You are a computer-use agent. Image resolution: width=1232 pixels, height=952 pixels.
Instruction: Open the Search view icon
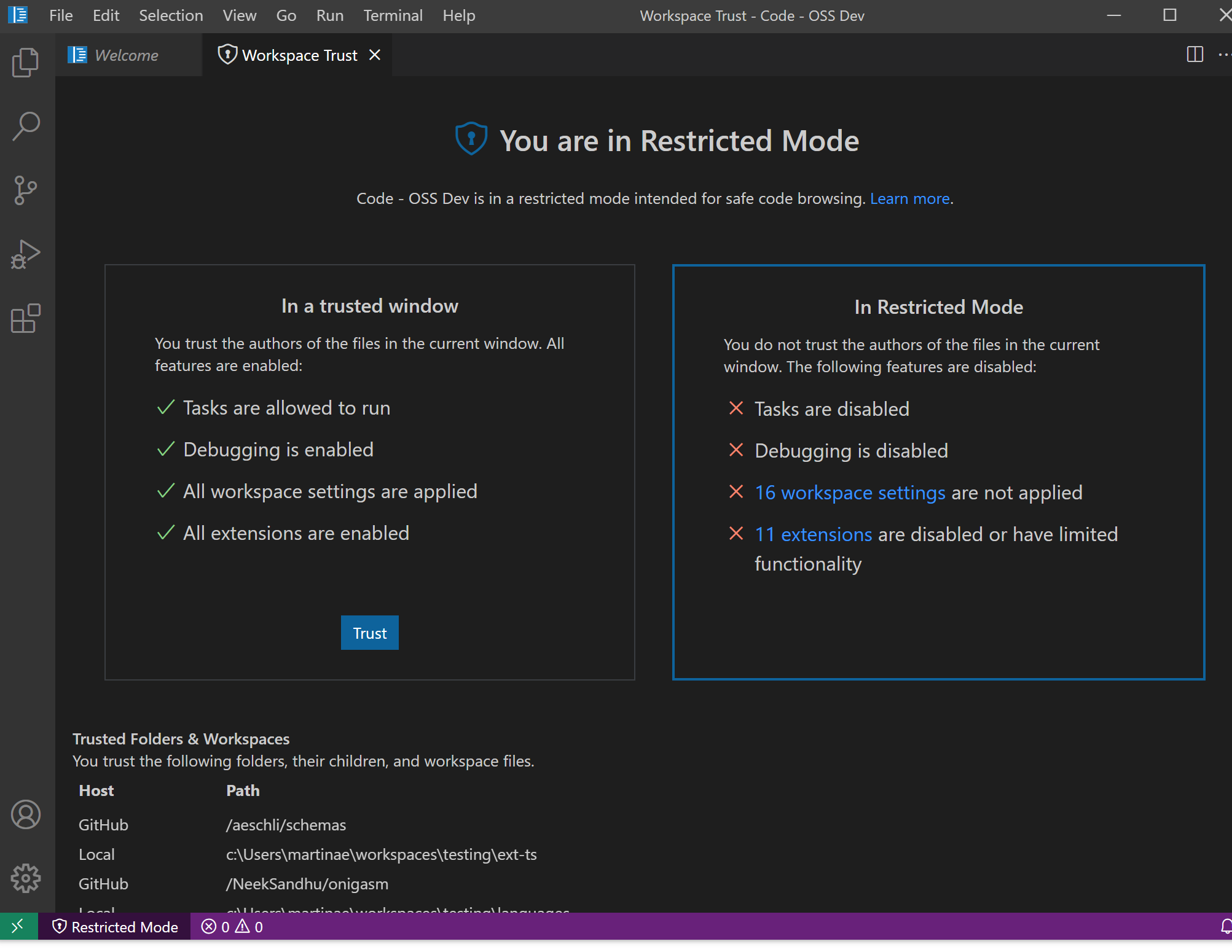(25, 126)
